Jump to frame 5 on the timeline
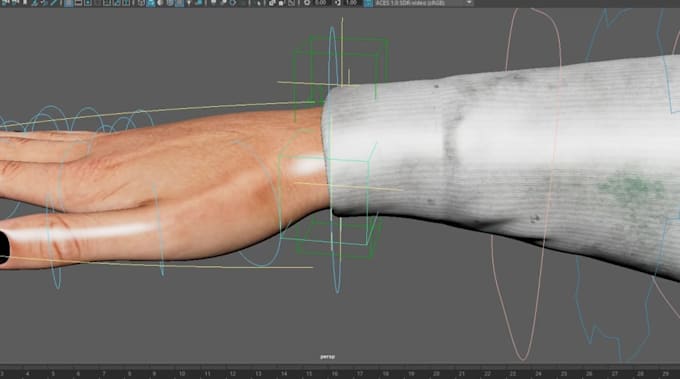This screenshot has height=379, width=680. (x=53, y=373)
